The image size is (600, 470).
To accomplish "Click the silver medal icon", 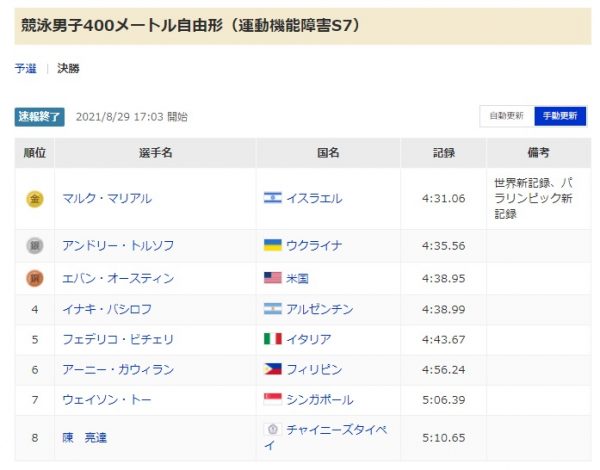I will click(35, 245).
